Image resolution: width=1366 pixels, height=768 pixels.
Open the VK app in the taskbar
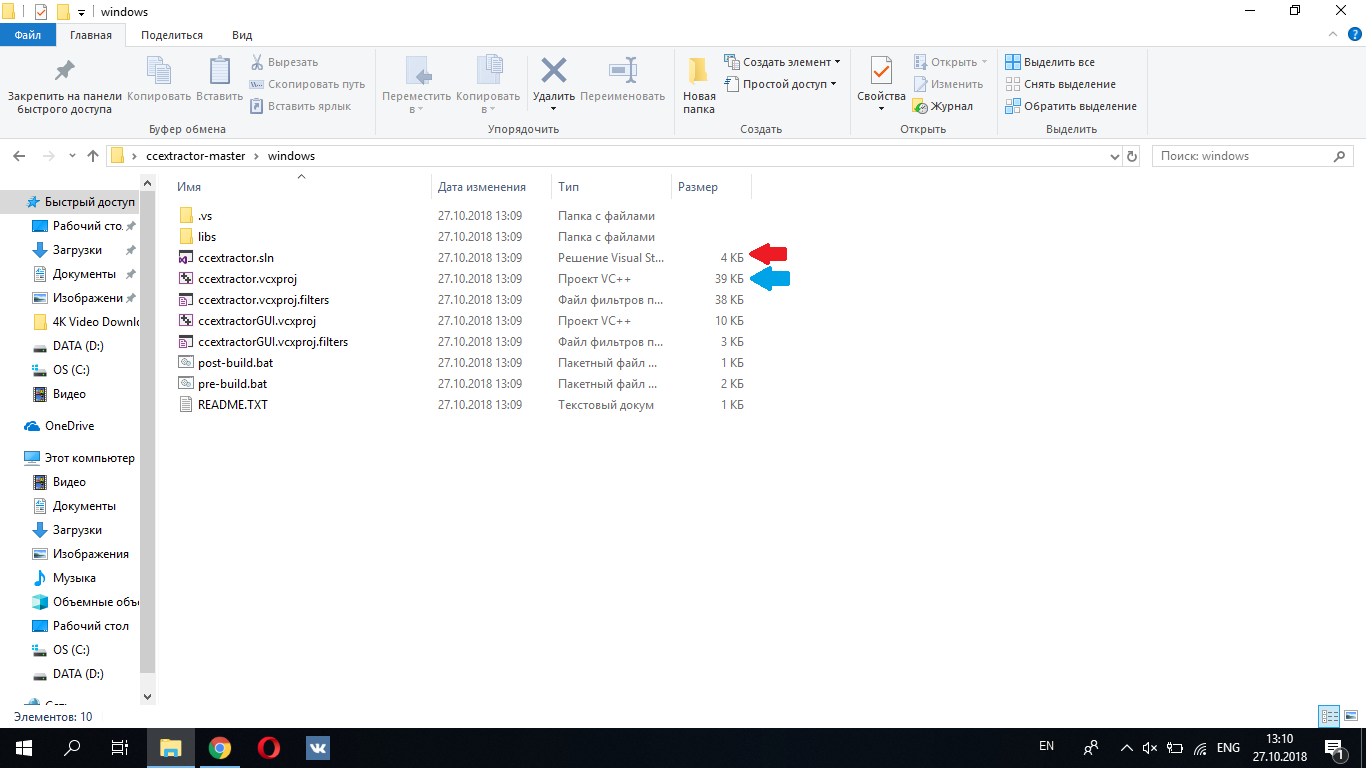pyautogui.click(x=318, y=748)
